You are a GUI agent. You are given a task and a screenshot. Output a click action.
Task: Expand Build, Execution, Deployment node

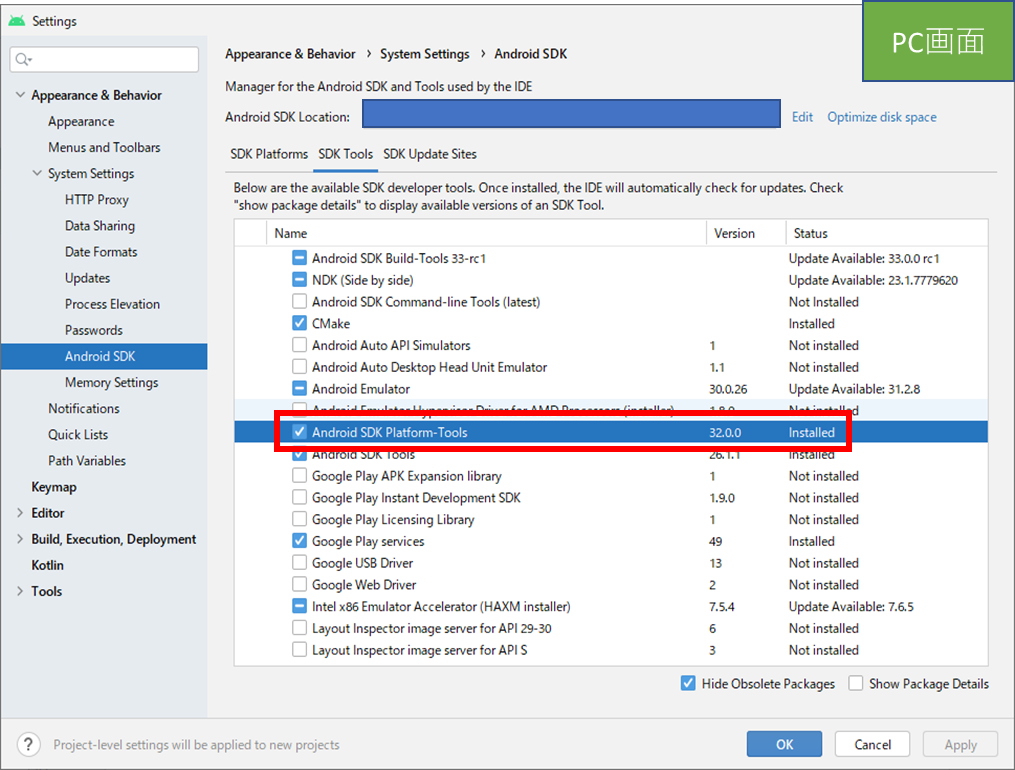[x=20, y=539]
